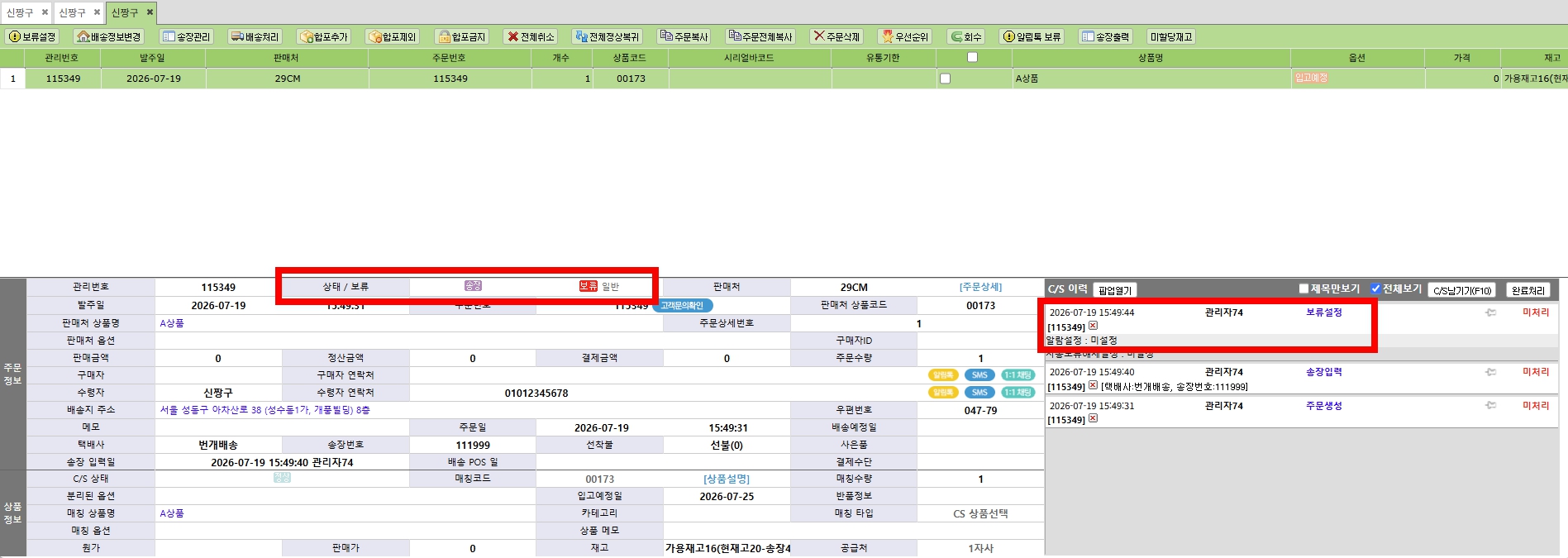This screenshot has height=558, width=1568.
Task: Click 우선순위 medal button
Action: click(904, 36)
